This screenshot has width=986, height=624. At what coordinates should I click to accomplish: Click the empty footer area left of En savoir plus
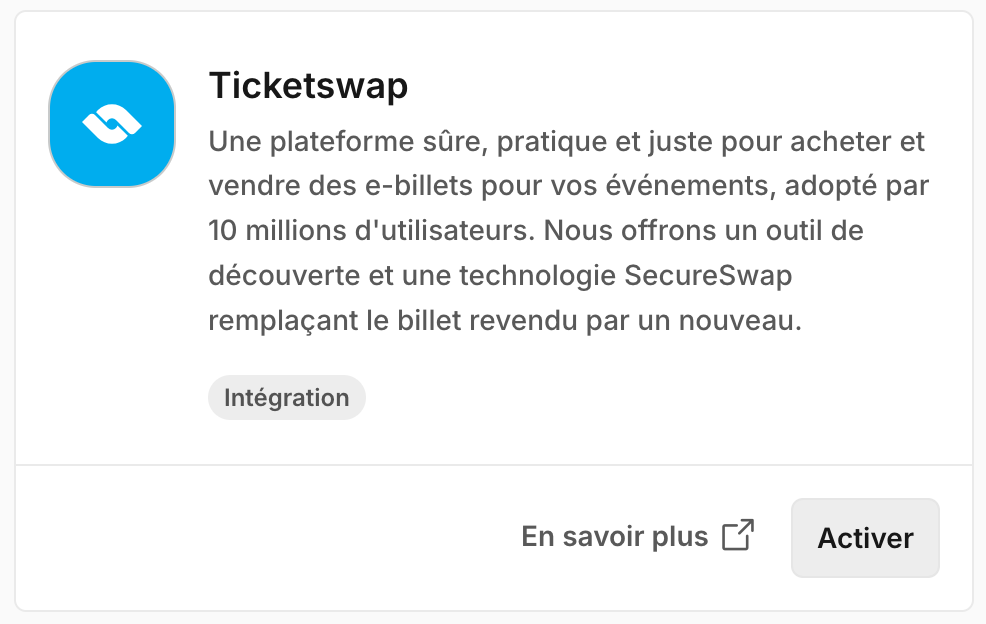(x=264, y=538)
